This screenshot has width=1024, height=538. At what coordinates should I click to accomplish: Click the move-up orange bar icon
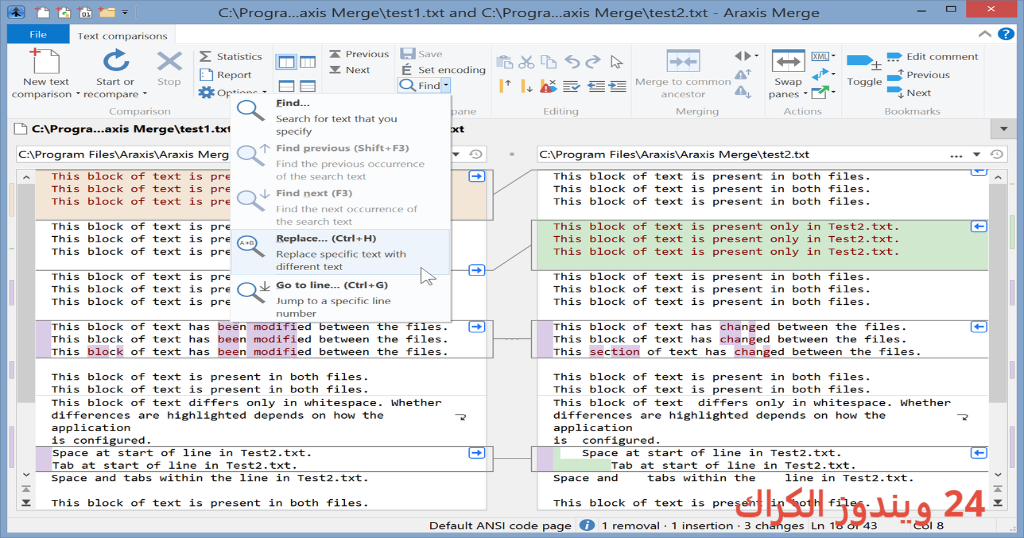[505, 86]
